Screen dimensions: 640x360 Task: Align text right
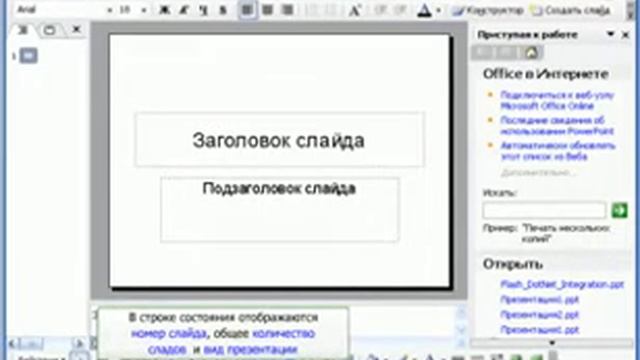coord(288,9)
